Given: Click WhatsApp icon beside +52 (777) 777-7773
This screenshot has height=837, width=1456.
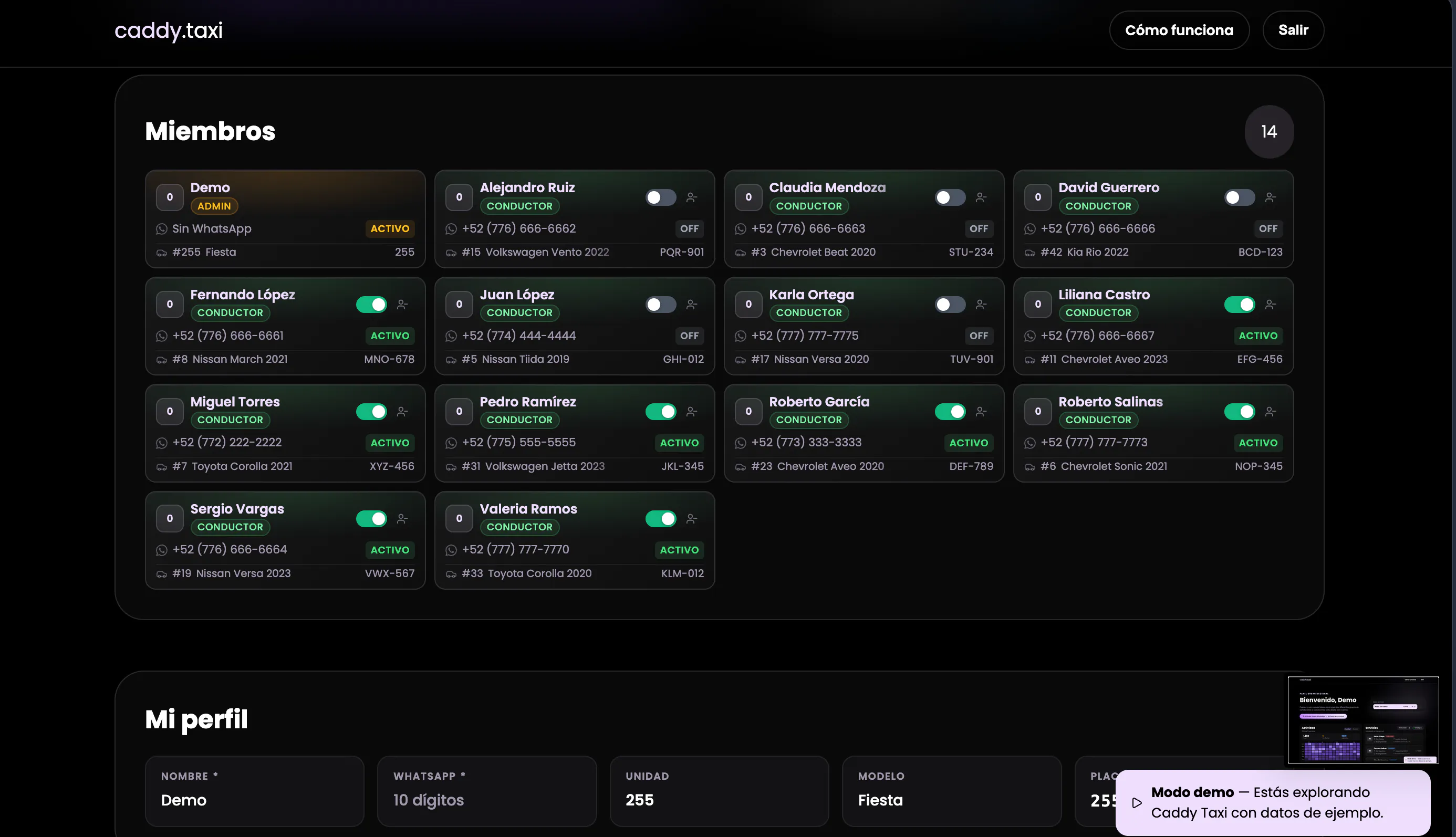Looking at the screenshot, I should [x=1030, y=443].
